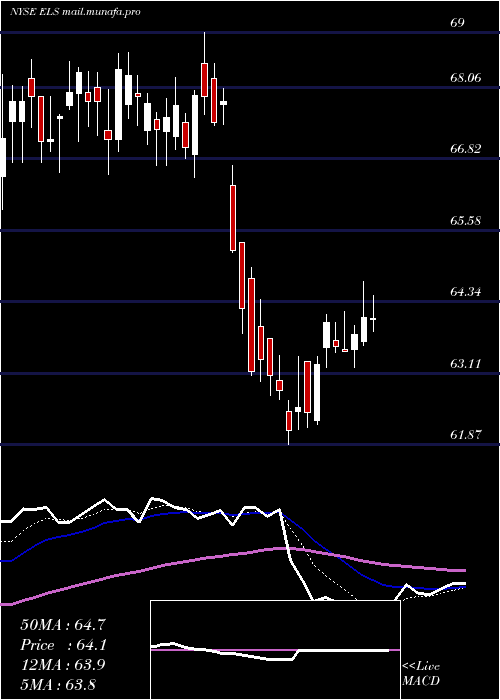Click inside the MACD inset chart
Screen dimensions: 500x700
point(275,650)
